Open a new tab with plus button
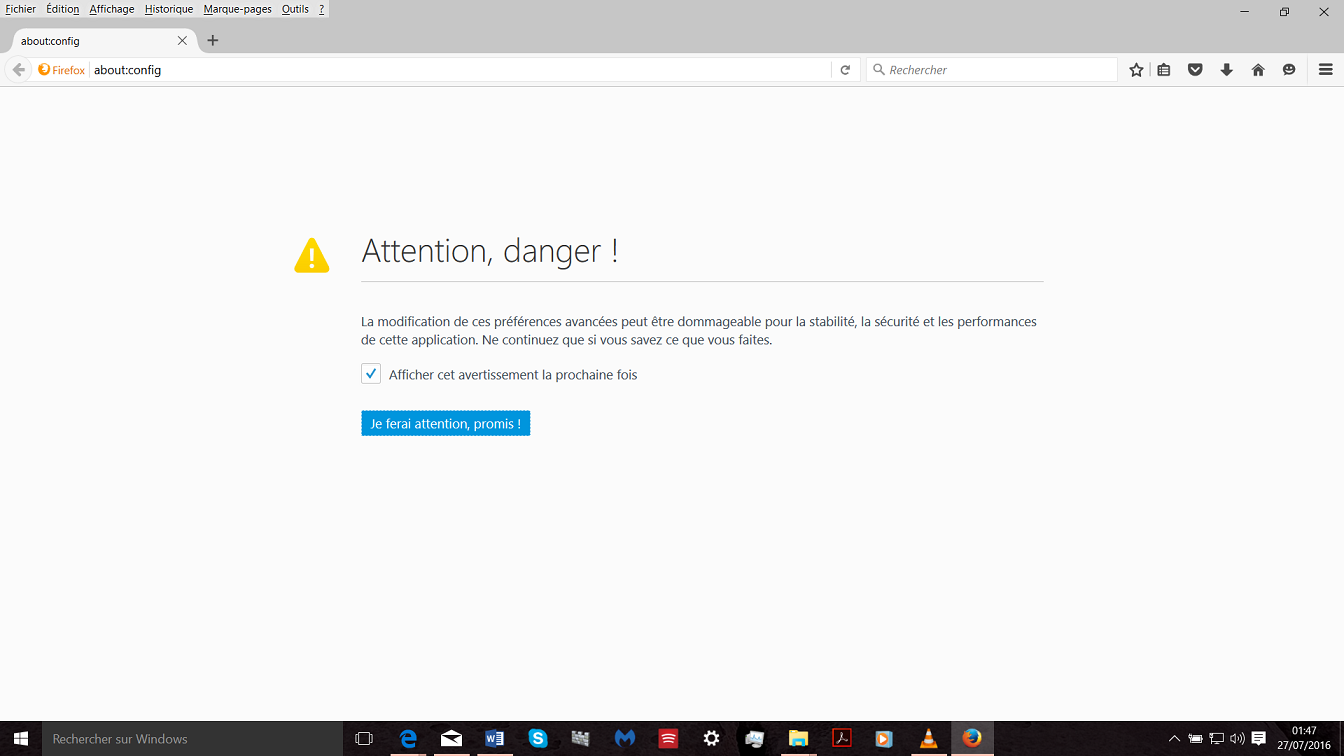 tap(213, 41)
